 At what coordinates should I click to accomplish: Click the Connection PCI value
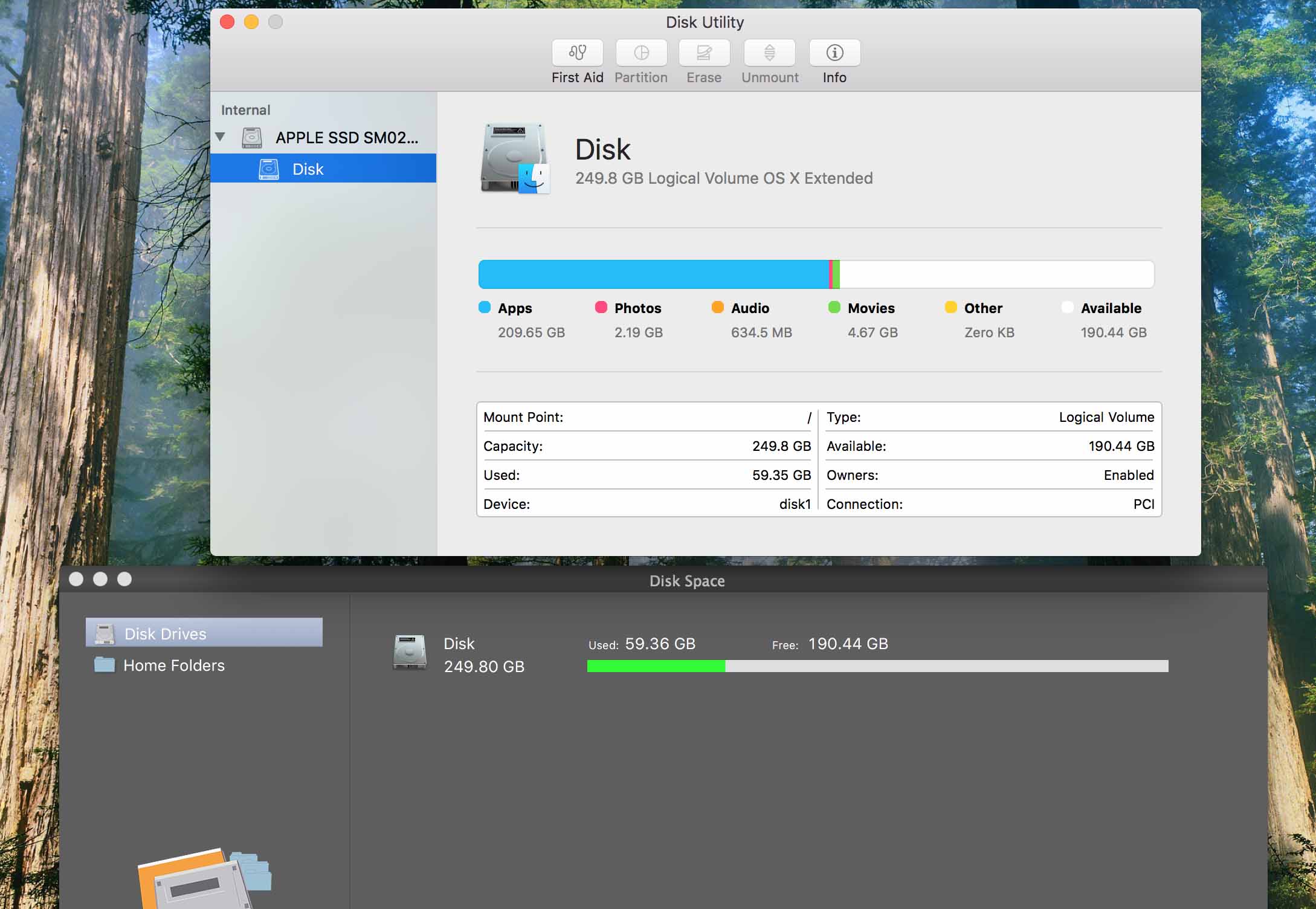click(x=1144, y=504)
